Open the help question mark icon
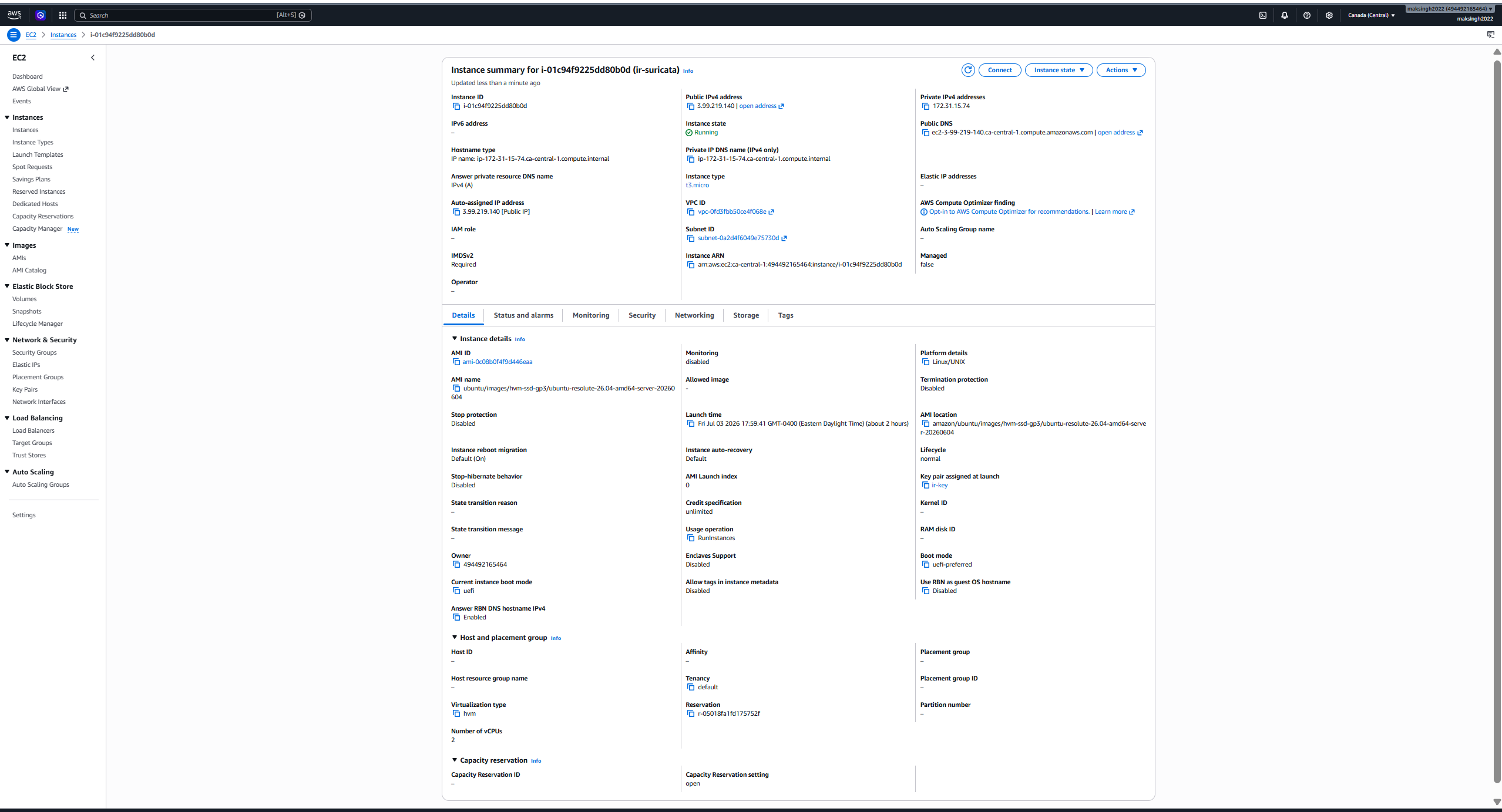 (x=1307, y=15)
